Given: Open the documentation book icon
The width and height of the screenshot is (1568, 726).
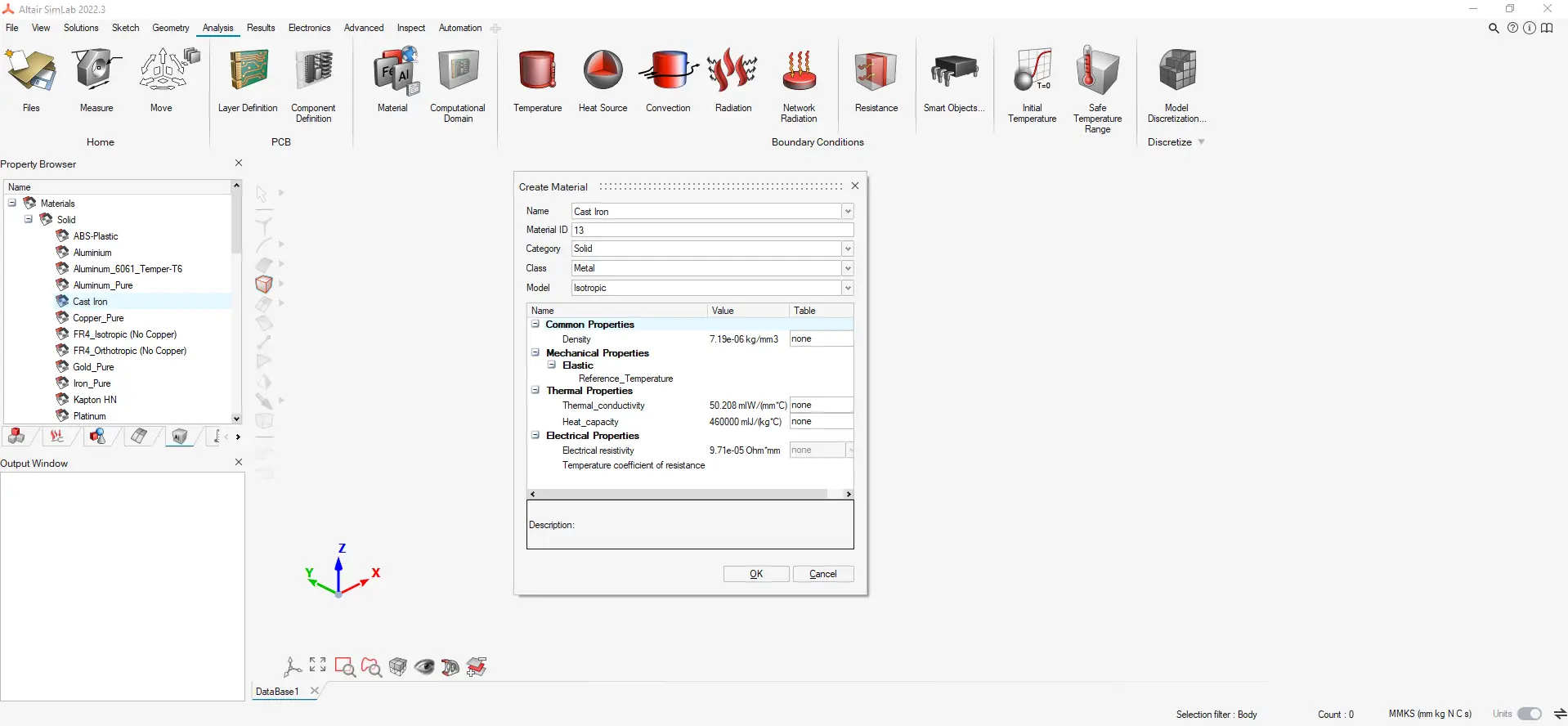Looking at the screenshot, I should coord(1547,28).
